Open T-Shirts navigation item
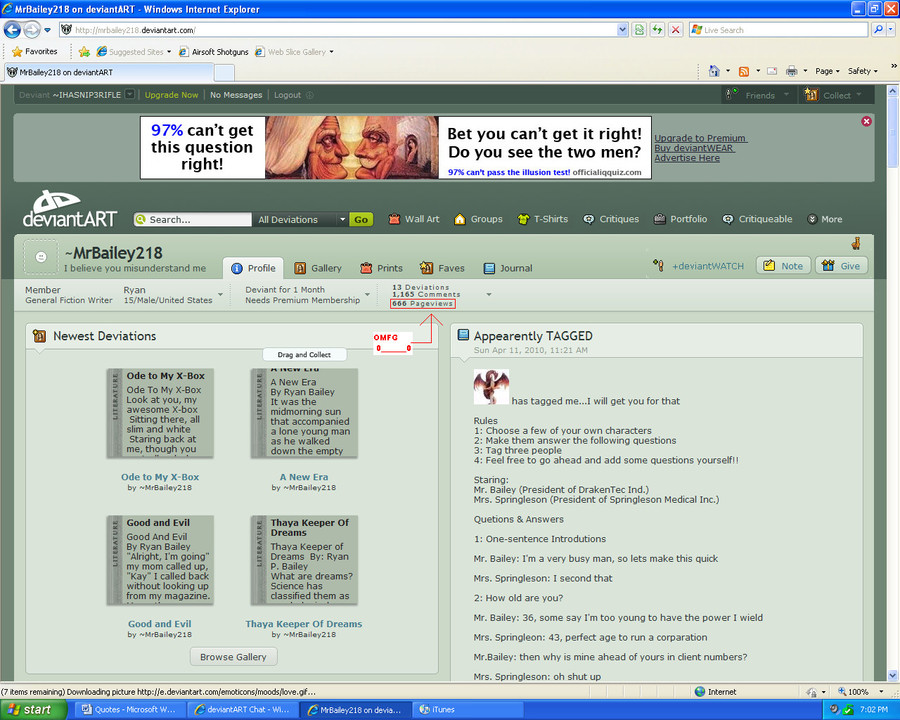 click(543, 219)
